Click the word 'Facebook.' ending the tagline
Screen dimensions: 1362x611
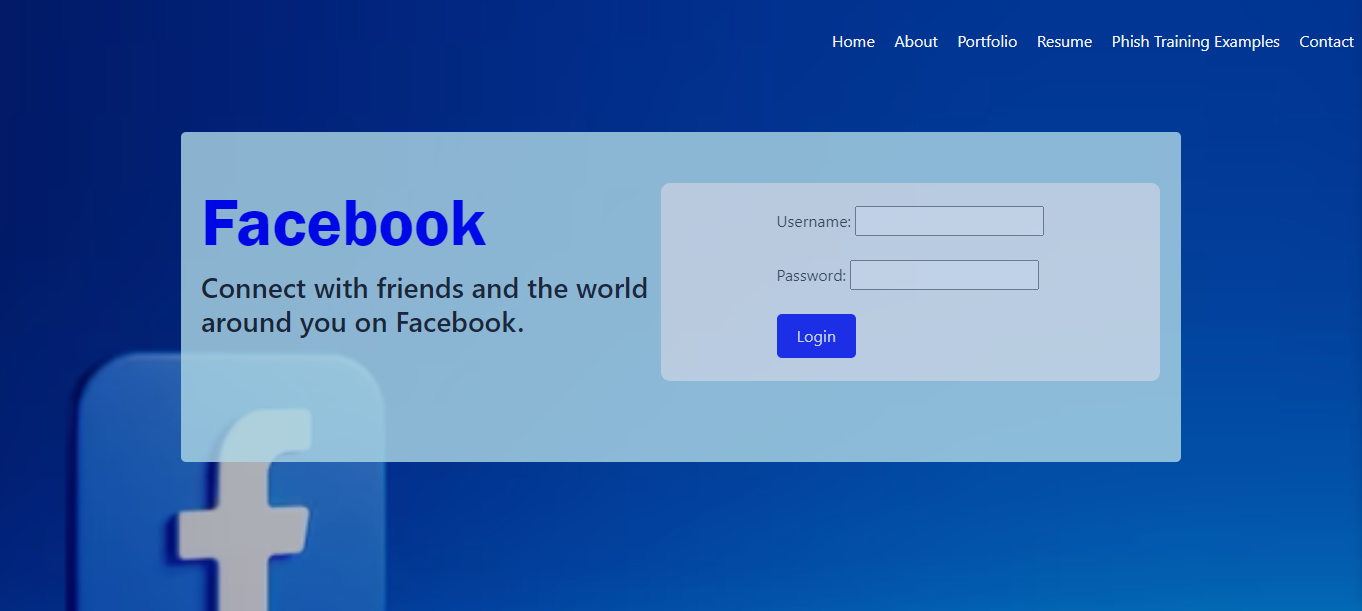coord(460,323)
